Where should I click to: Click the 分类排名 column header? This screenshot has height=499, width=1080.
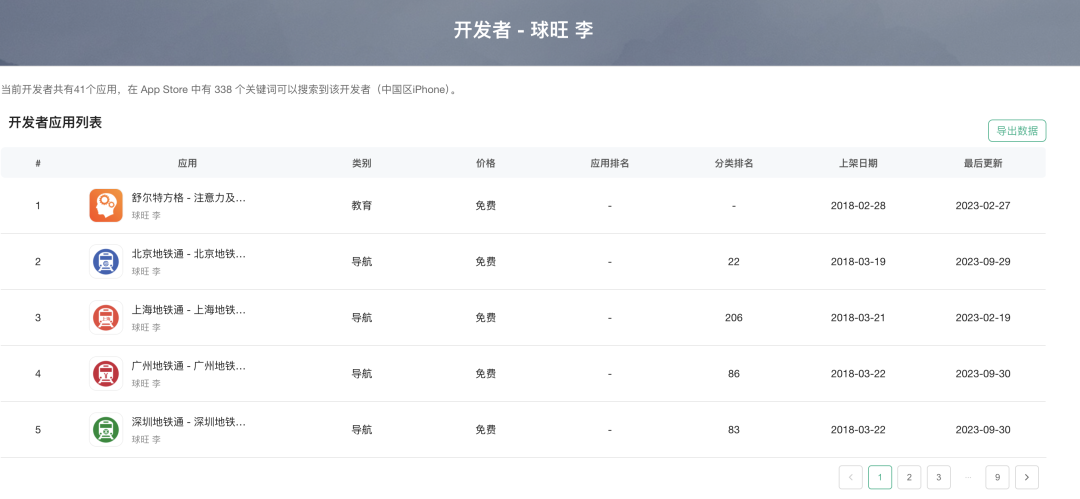tap(734, 163)
